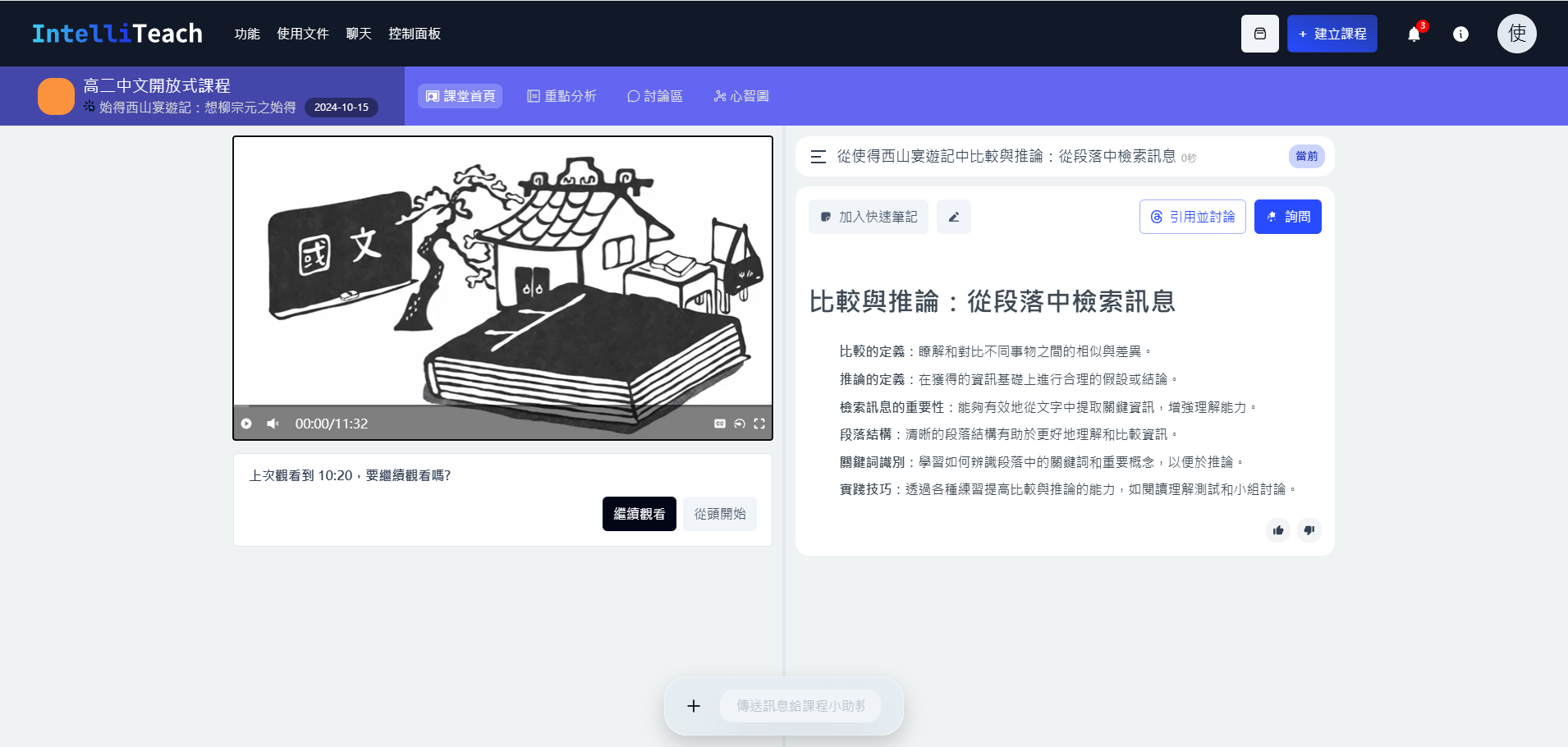Give thumbs down to the summary

point(1309,530)
